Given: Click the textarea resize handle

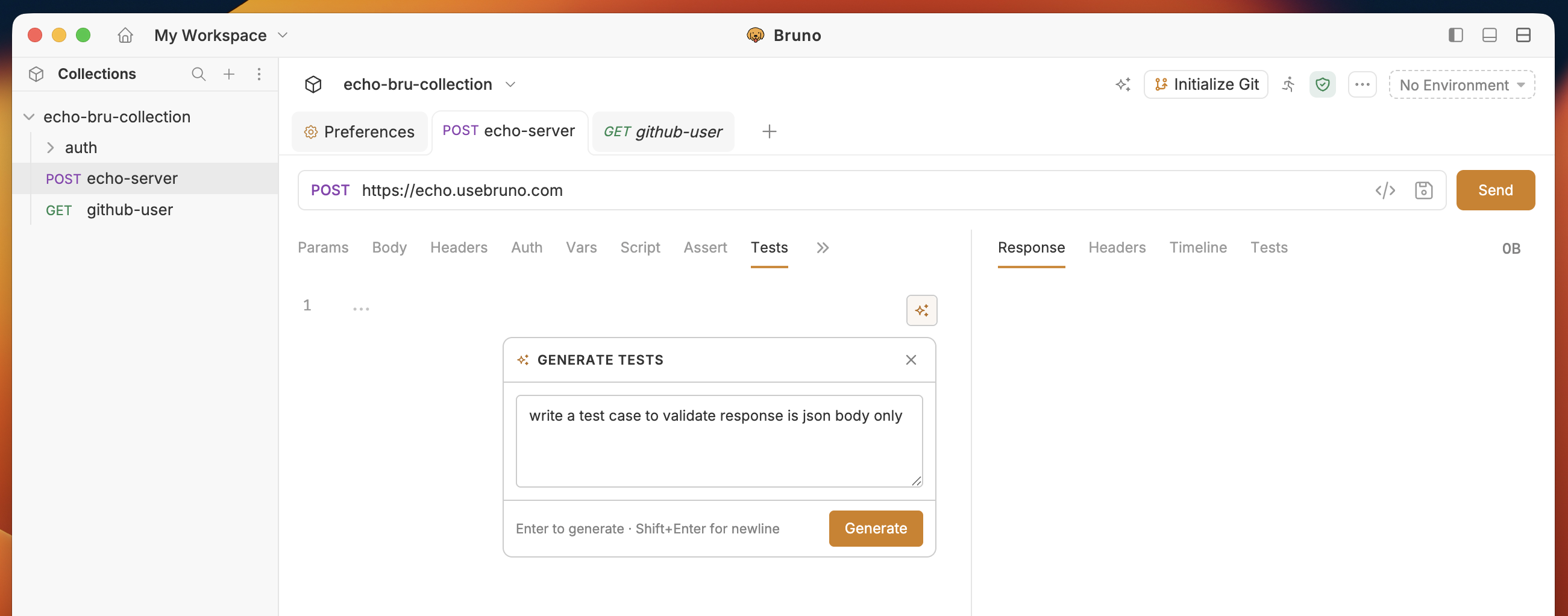Looking at the screenshot, I should pos(916,481).
